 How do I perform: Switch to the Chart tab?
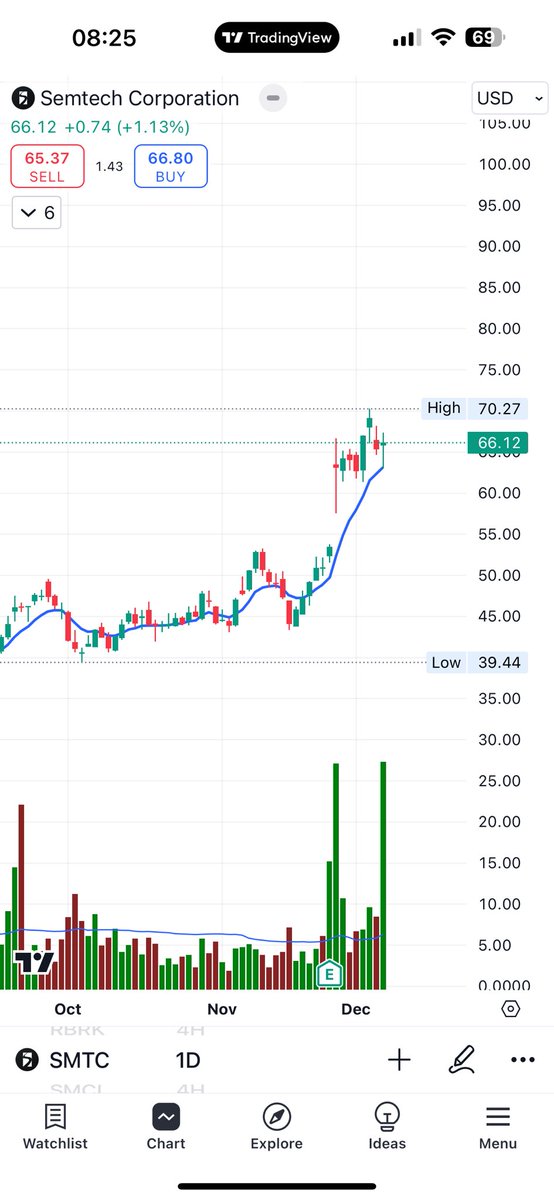tap(166, 1127)
